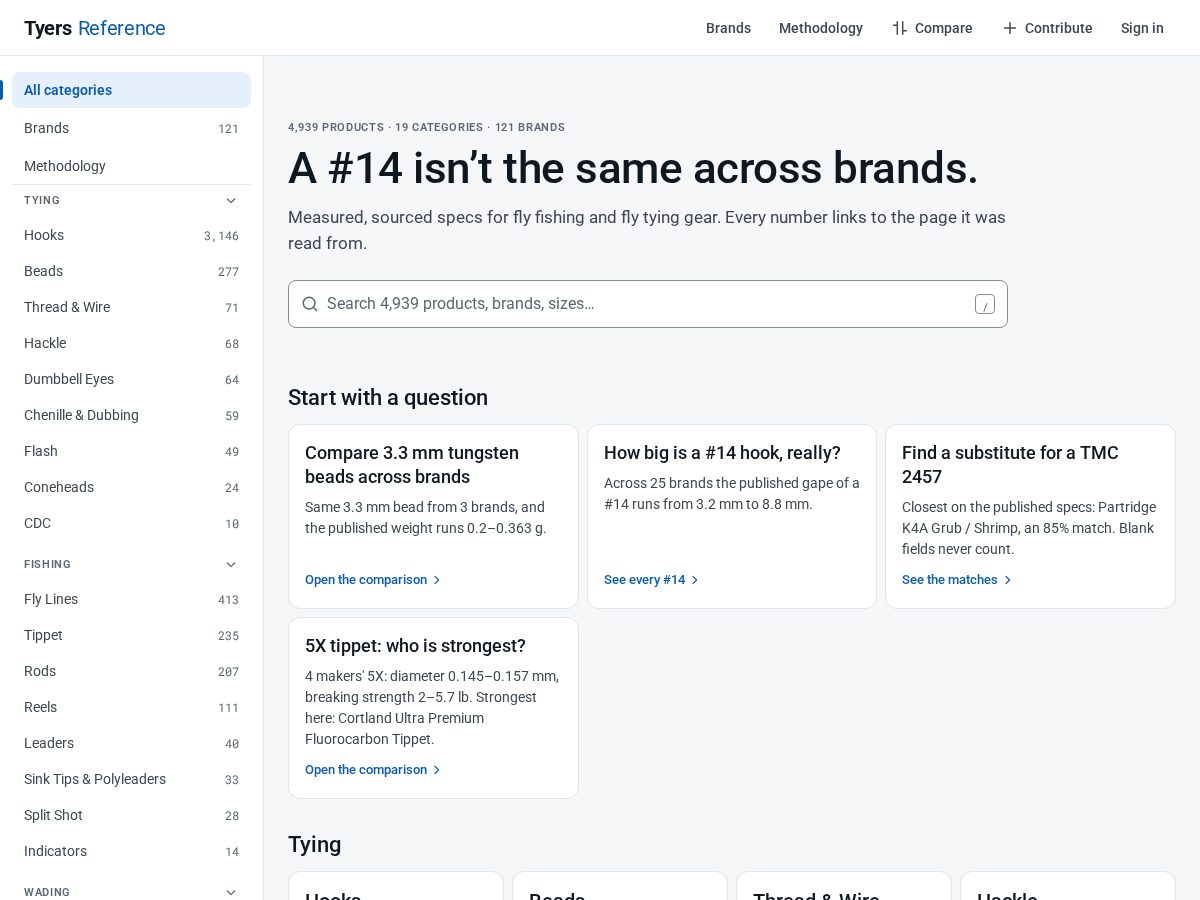Go to Tyers Reference home logo
The image size is (1200, 900).
pos(95,28)
